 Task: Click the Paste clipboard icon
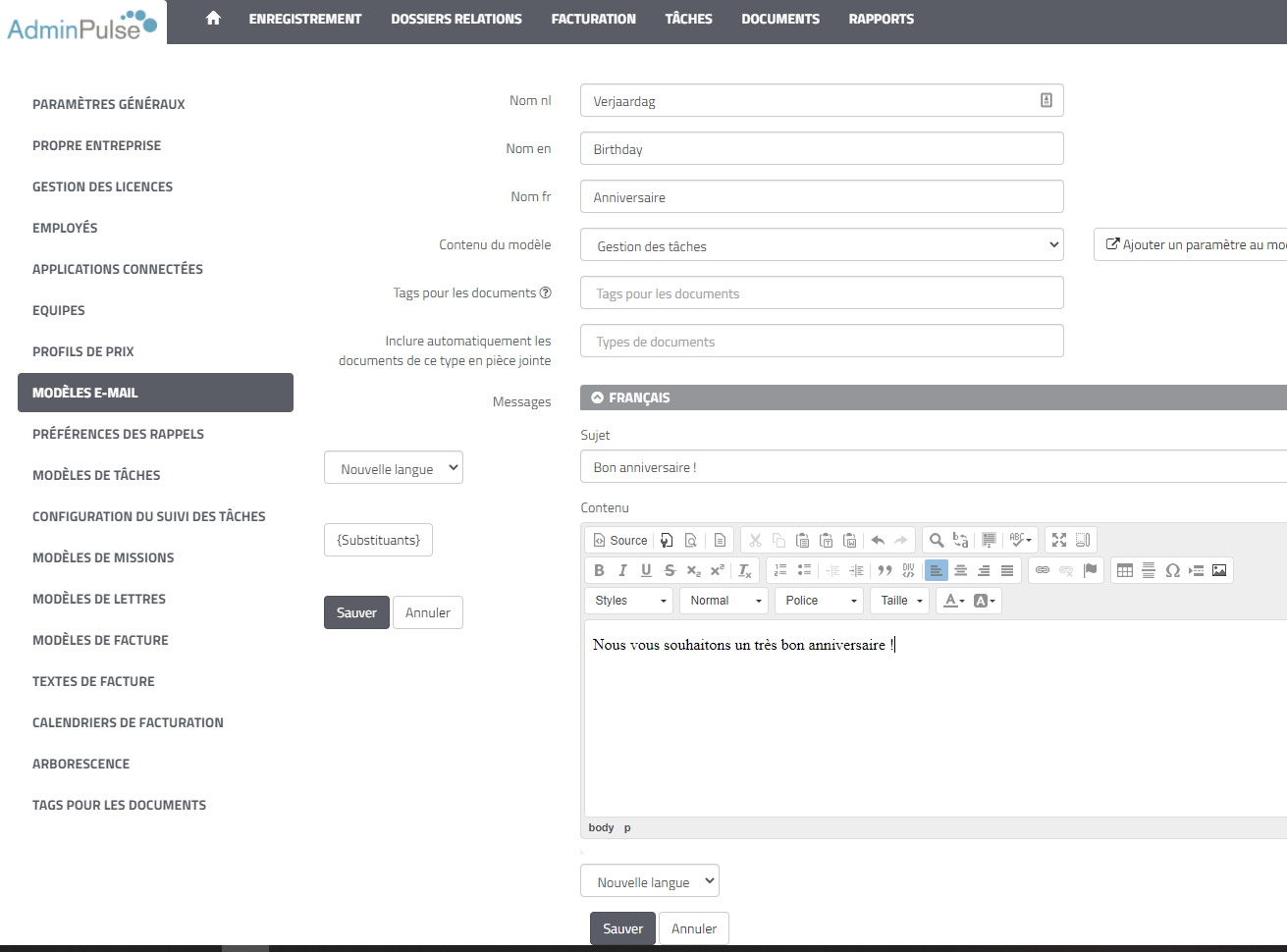[802, 540]
